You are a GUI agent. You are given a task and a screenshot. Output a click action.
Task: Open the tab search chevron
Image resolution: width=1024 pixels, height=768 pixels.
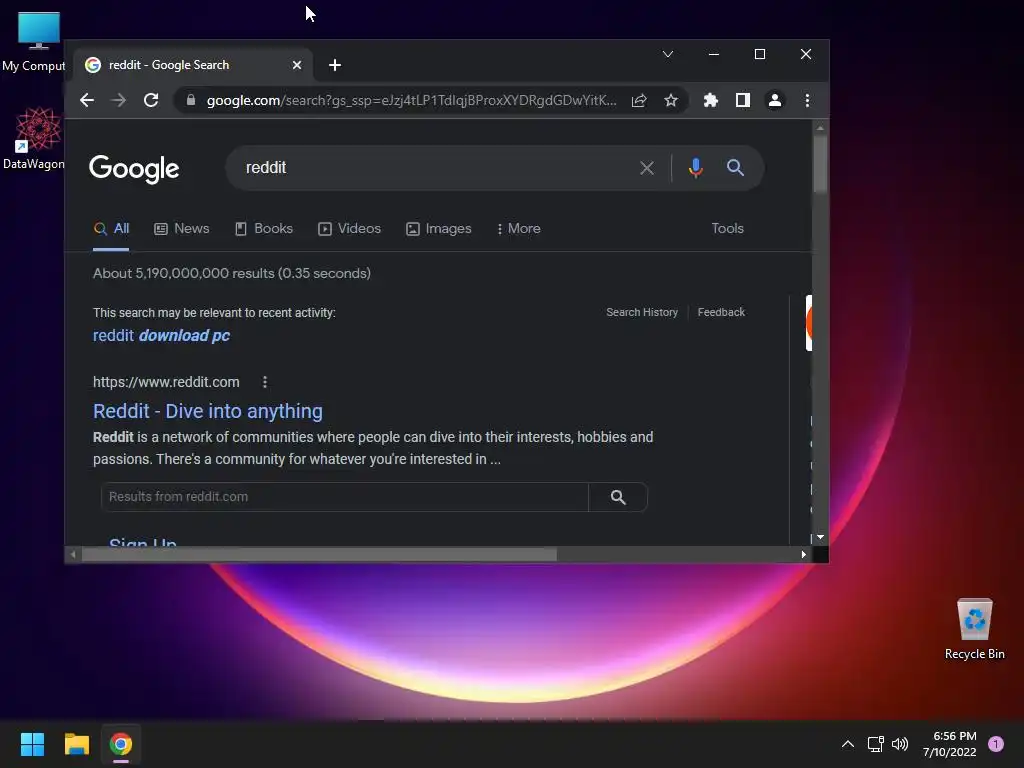(x=667, y=54)
